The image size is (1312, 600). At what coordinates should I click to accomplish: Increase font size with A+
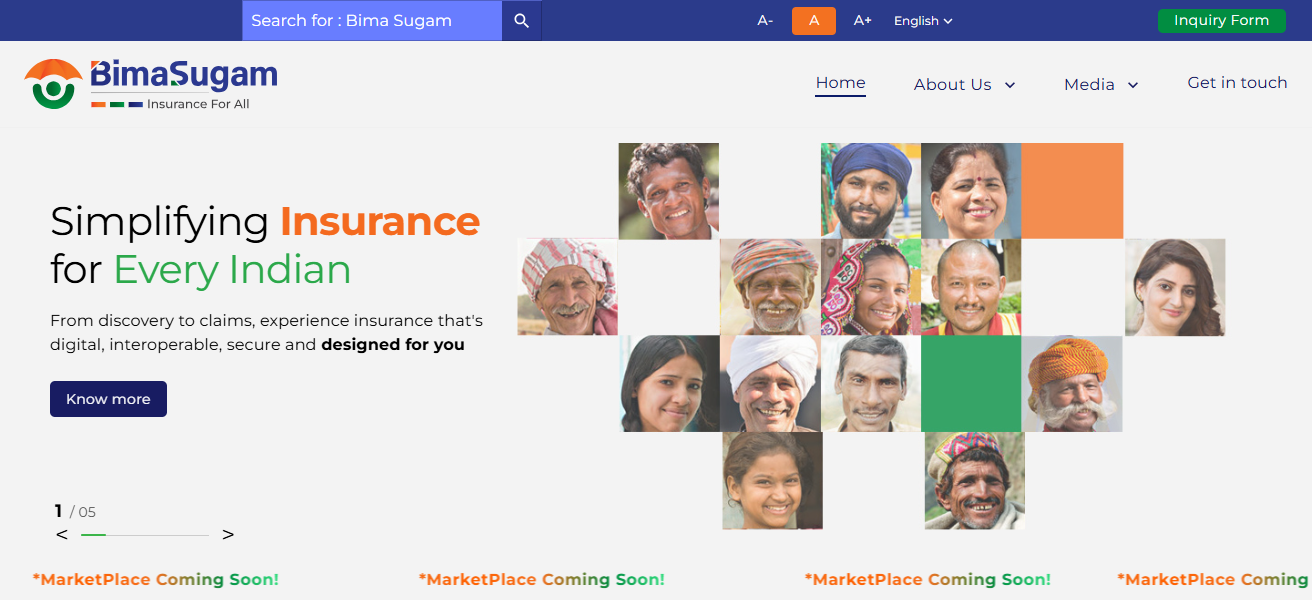tap(862, 21)
